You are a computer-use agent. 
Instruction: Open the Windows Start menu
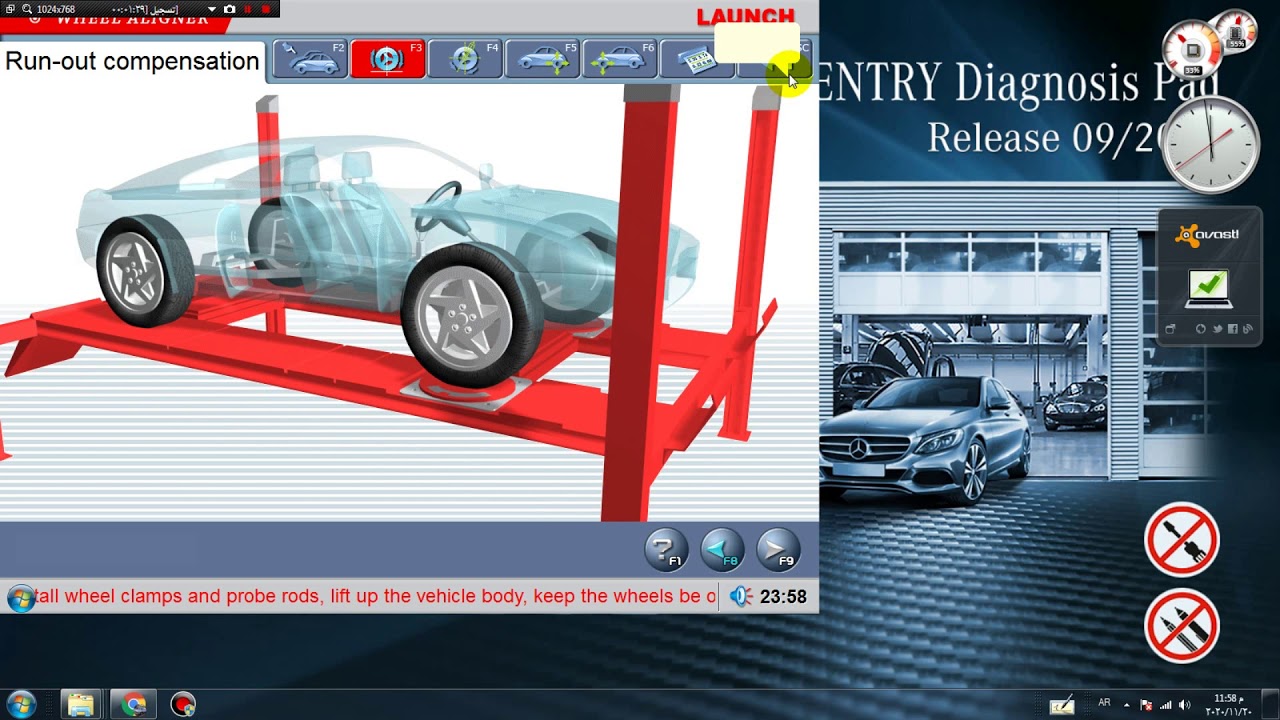tap(21, 704)
